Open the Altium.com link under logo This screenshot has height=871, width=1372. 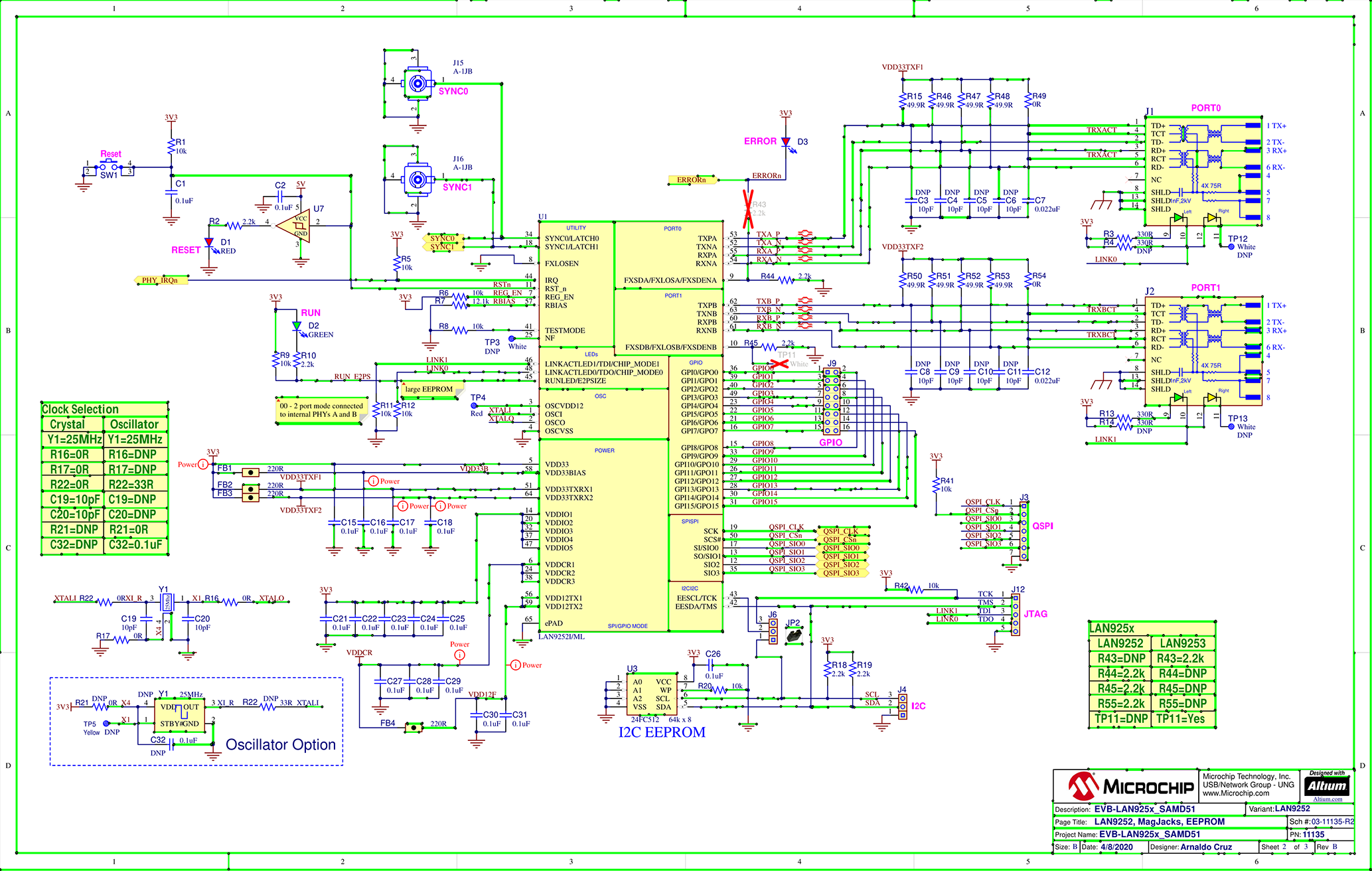[x=1327, y=799]
